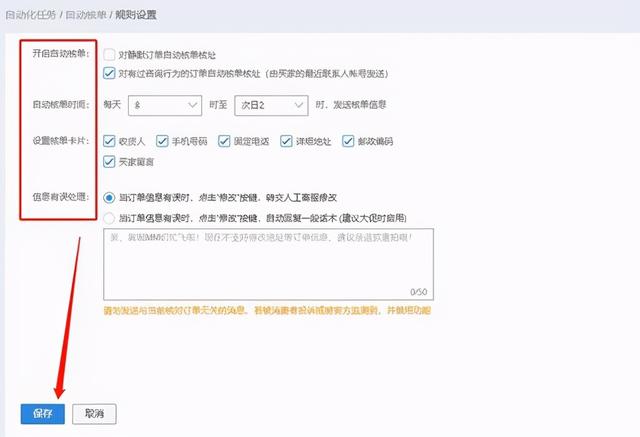Disable the 详细地址 checkbox
This screenshot has height=437, width=640.
click(287, 141)
